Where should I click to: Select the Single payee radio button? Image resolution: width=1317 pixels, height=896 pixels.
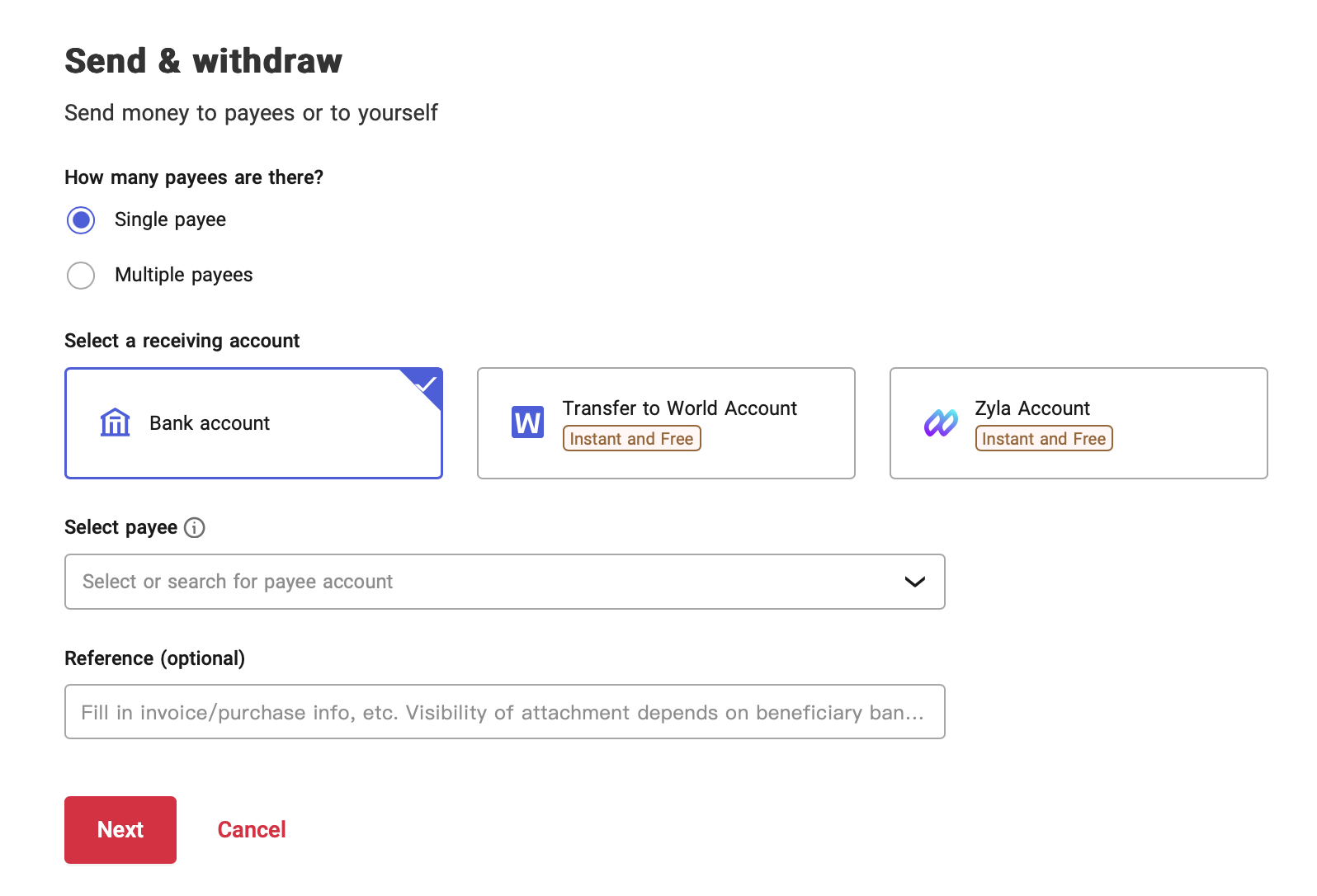point(81,220)
